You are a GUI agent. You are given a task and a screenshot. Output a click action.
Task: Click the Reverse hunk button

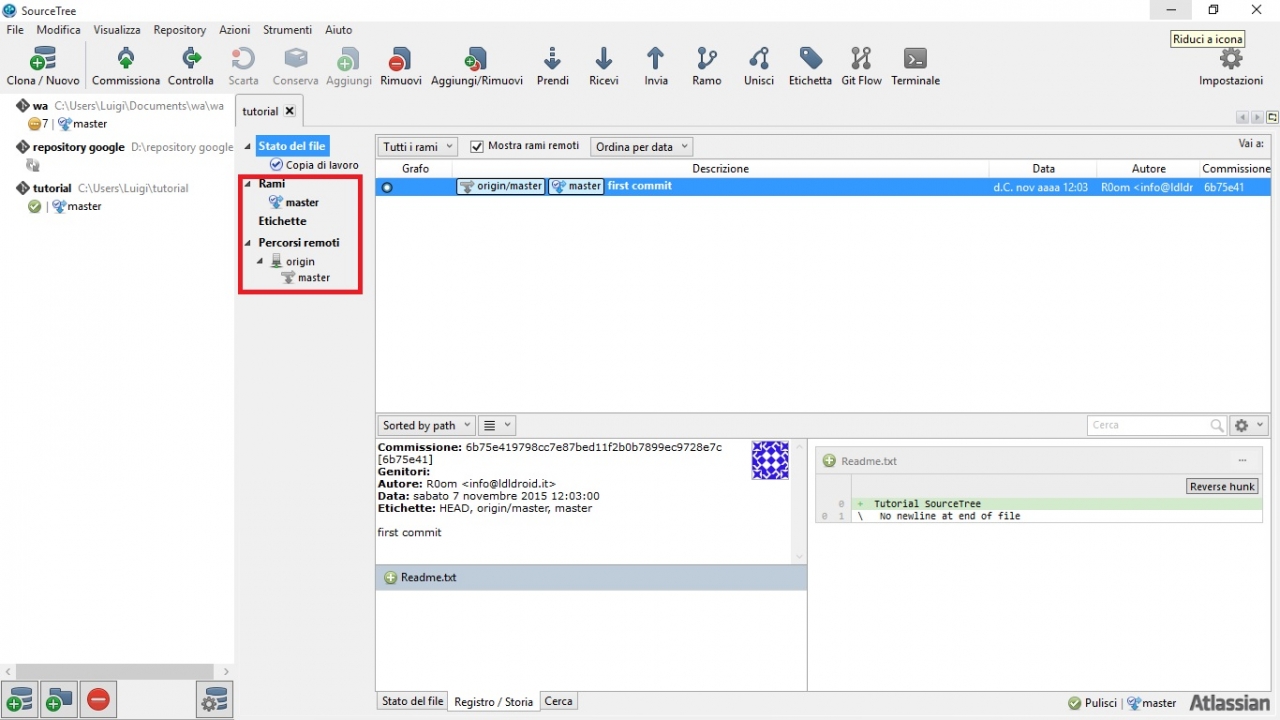pyautogui.click(x=1222, y=487)
